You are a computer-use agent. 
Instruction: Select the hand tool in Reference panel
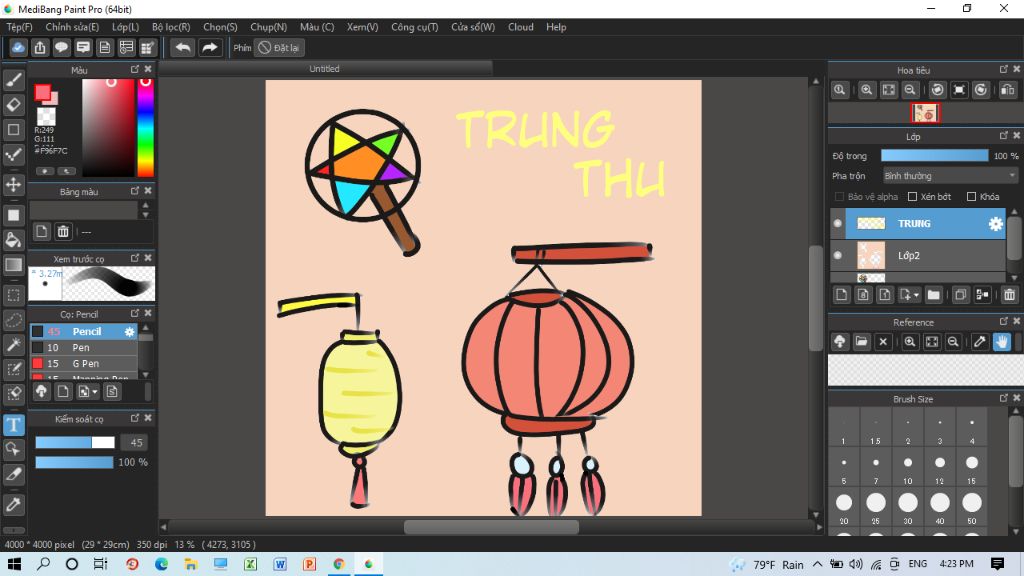(1002, 342)
